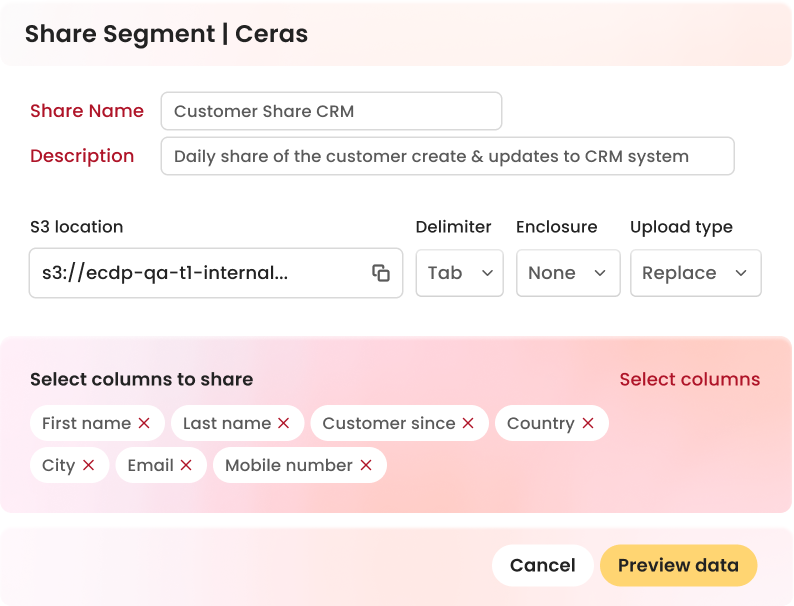Click the Select columns link
Viewport: 794px width, 606px height.
click(x=689, y=379)
